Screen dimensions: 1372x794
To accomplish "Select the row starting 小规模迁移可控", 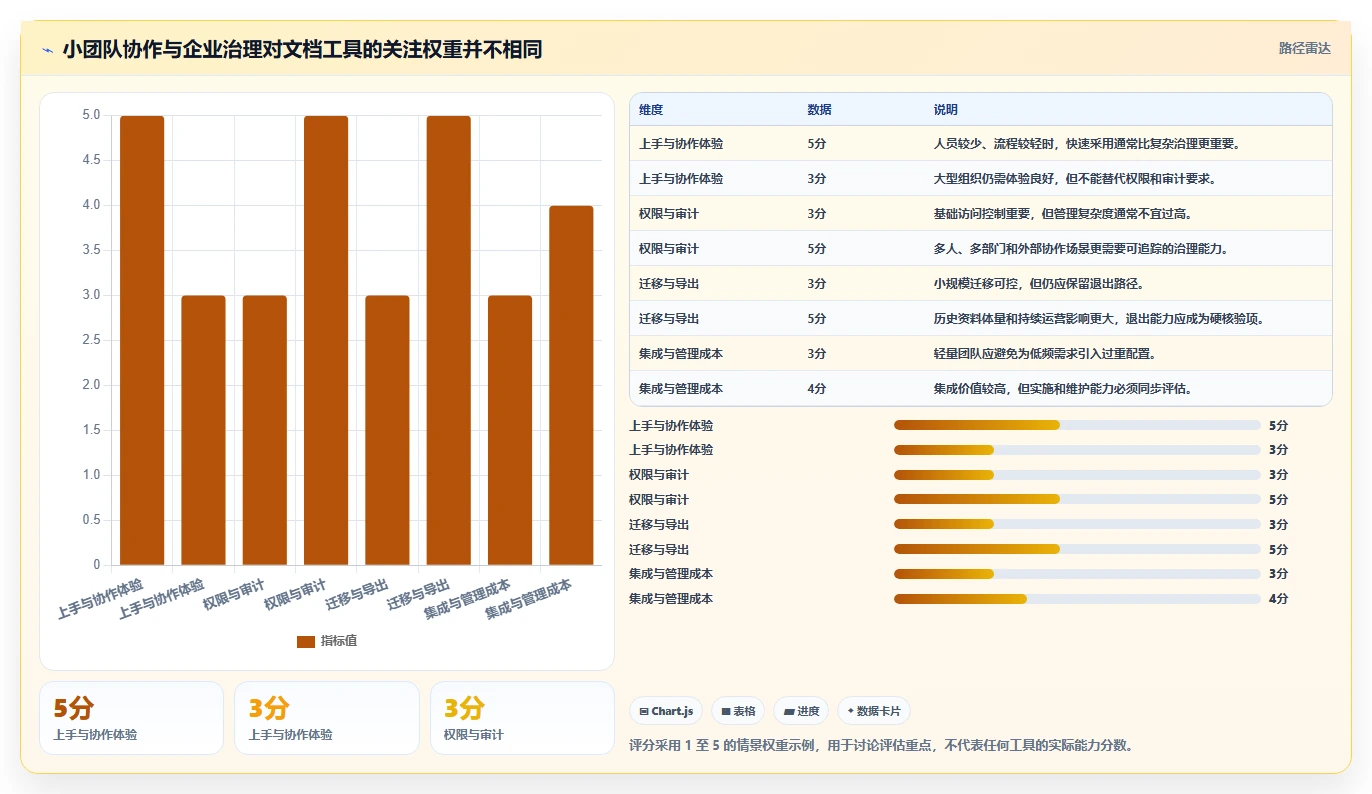I will [981, 283].
